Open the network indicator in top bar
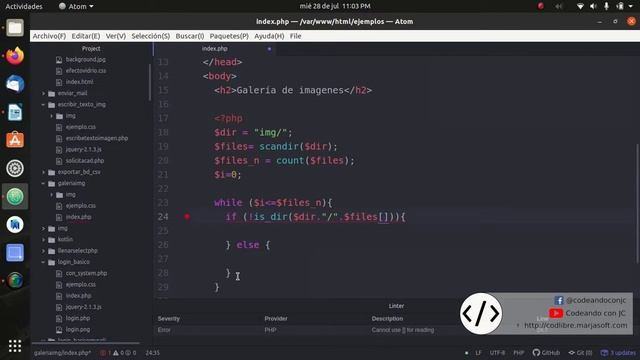640x360 pixels. tap(580, 6)
